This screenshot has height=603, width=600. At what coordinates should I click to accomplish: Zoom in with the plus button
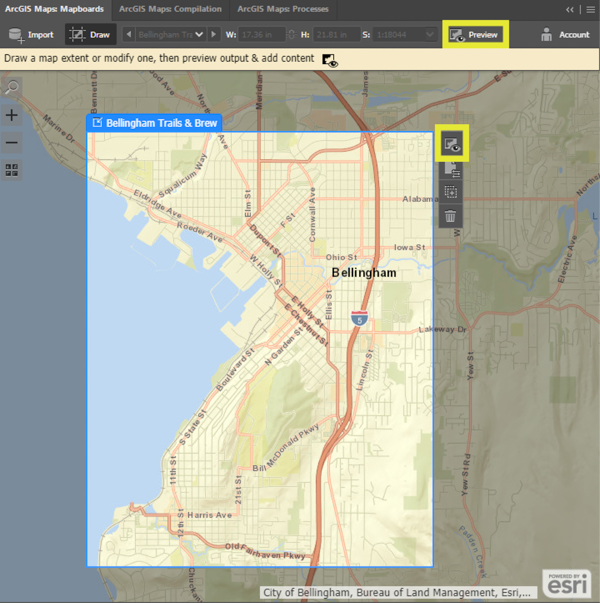(12, 115)
